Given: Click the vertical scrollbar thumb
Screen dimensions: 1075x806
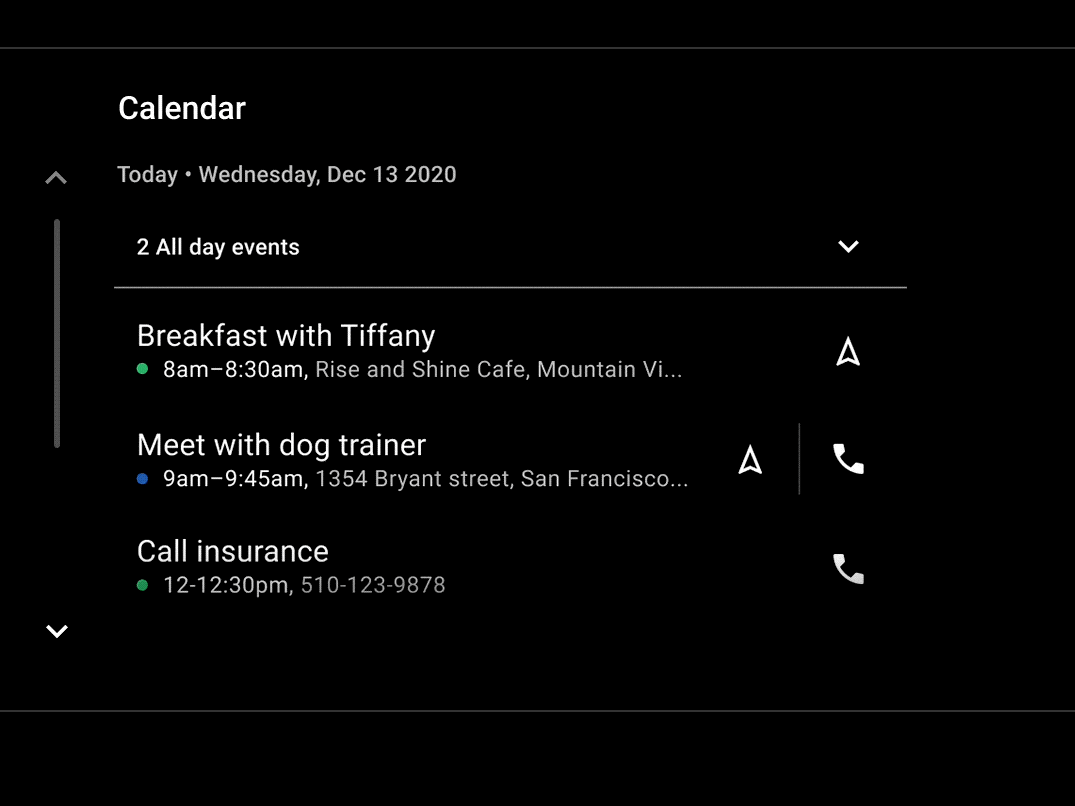Looking at the screenshot, I should pyautogui.click(x=57, y=333).
